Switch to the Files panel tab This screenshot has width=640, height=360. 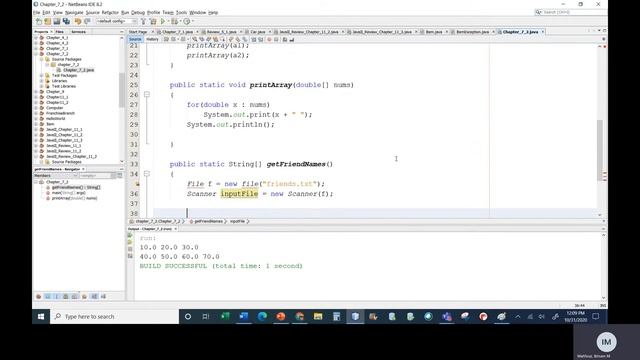pyautogui.click(x=60, y=32)
